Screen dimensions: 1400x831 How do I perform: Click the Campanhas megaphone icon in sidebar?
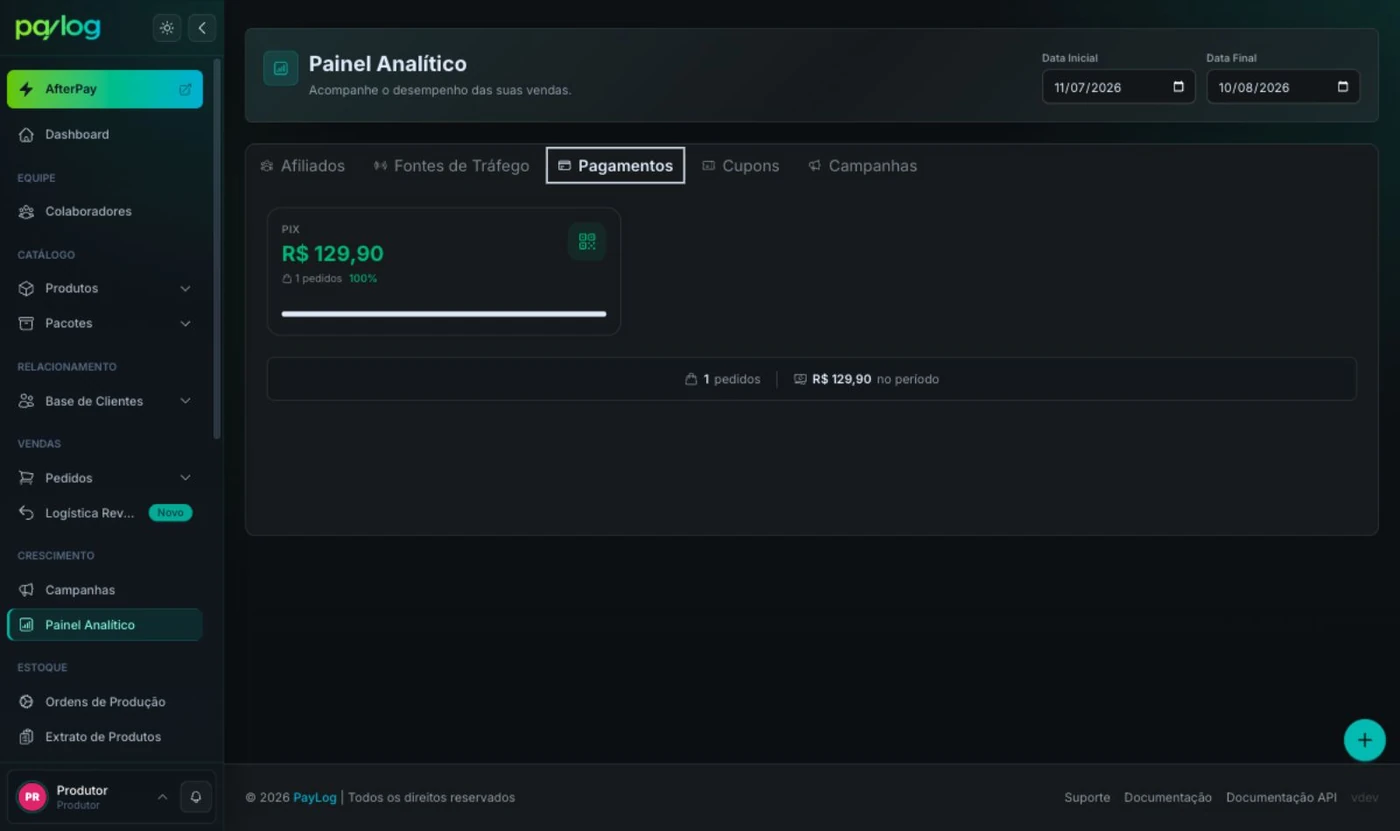[27, 590]
